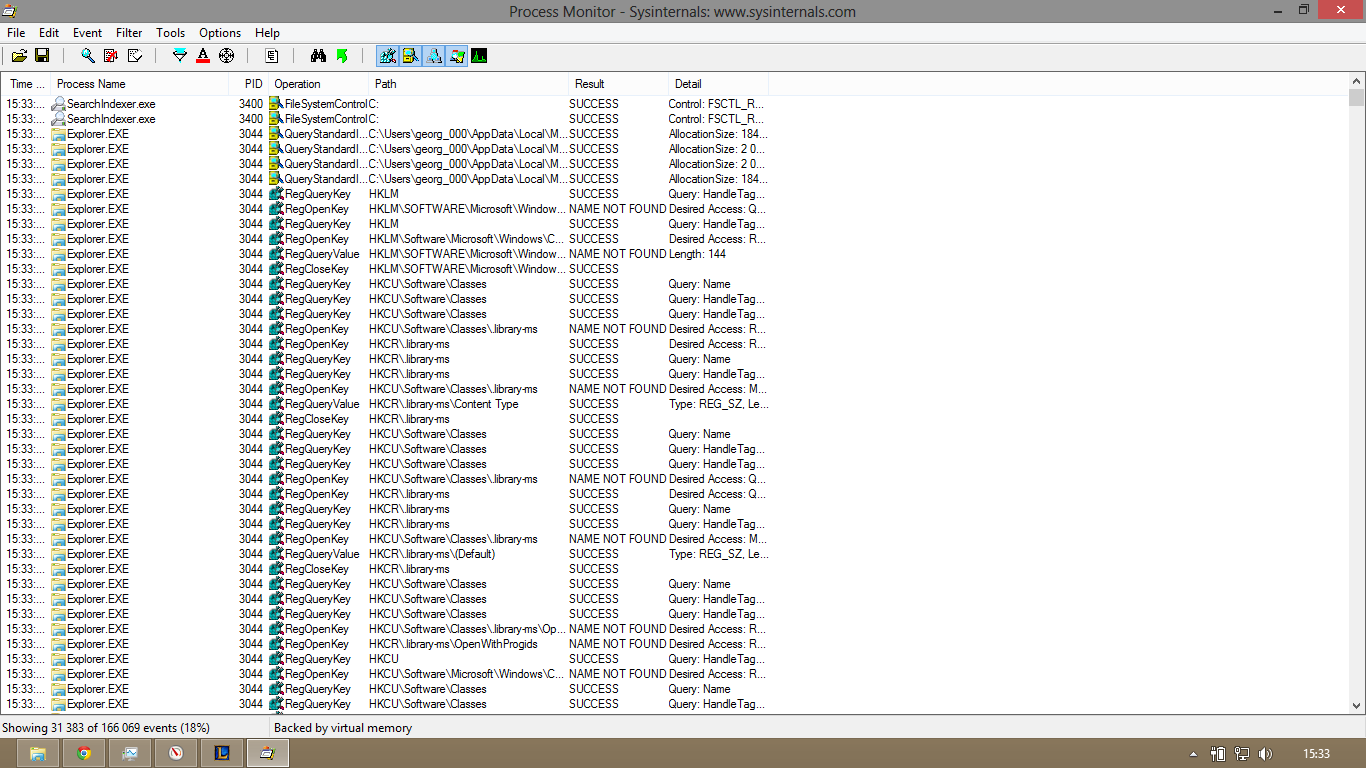This screenshot has width=1366, height=768.
Task: Open the Tools menu
Action: (x=171, y=33)
